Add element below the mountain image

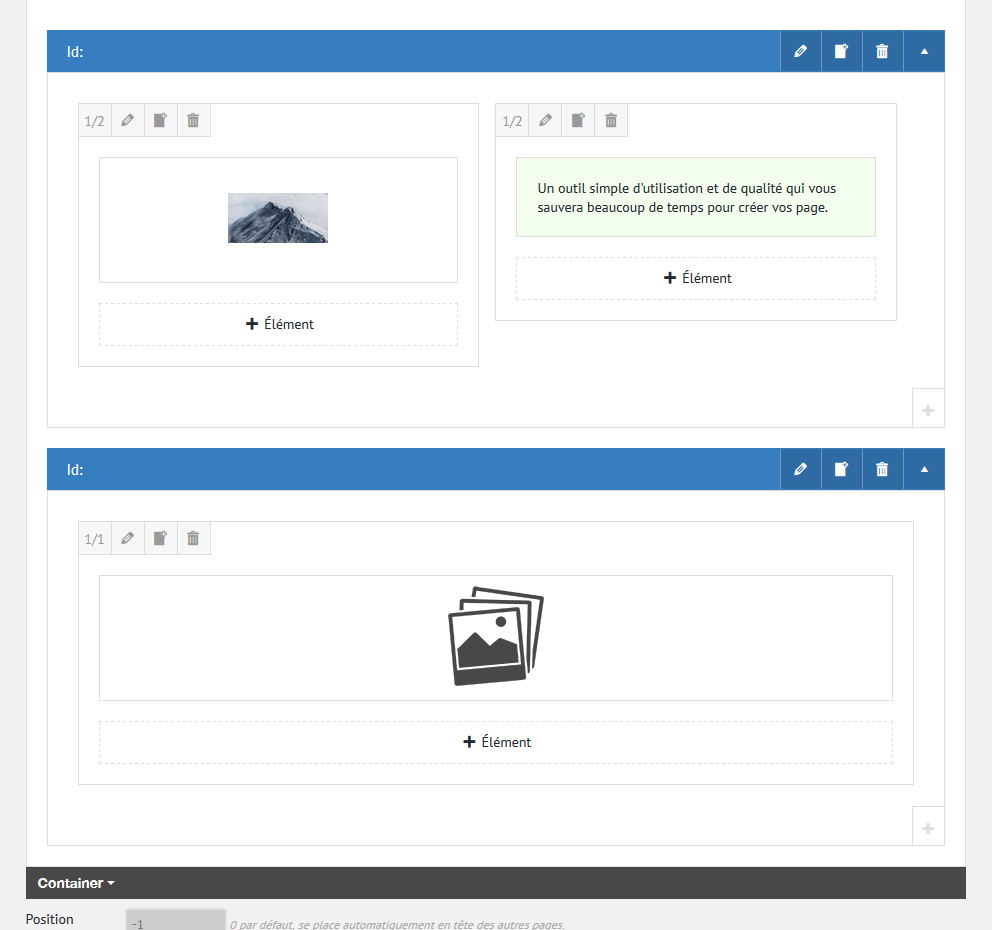point(278,324)
